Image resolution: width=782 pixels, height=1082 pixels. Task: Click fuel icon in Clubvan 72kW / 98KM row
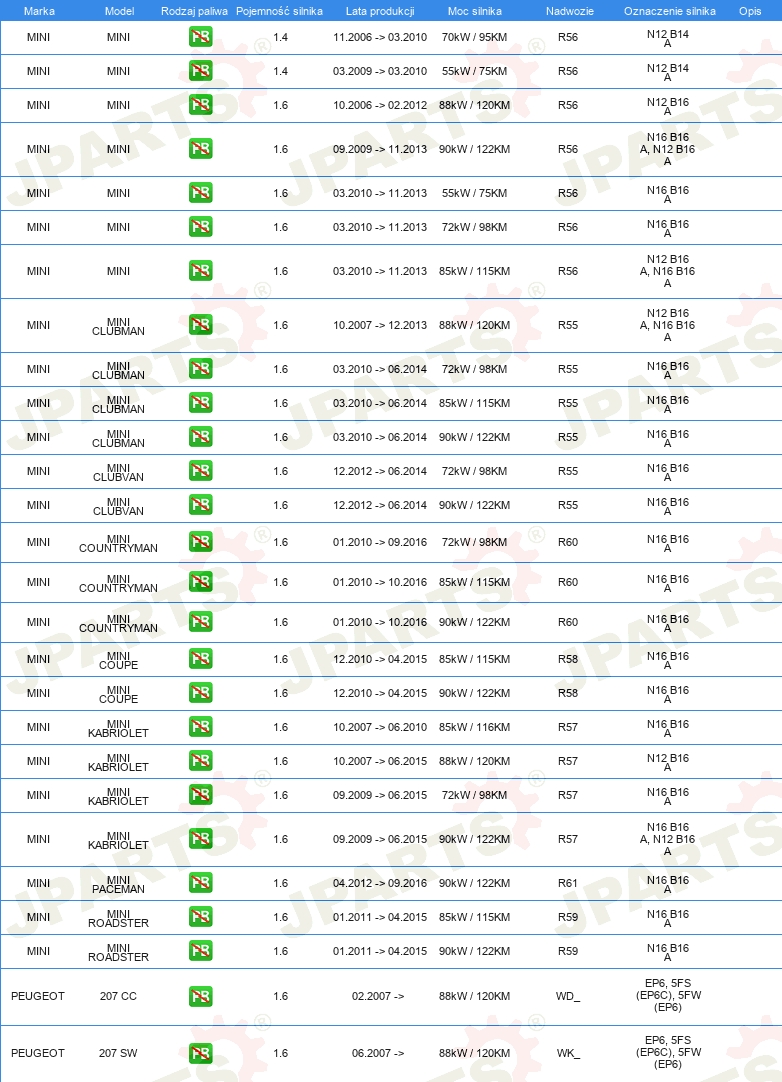tap(200, 471)
